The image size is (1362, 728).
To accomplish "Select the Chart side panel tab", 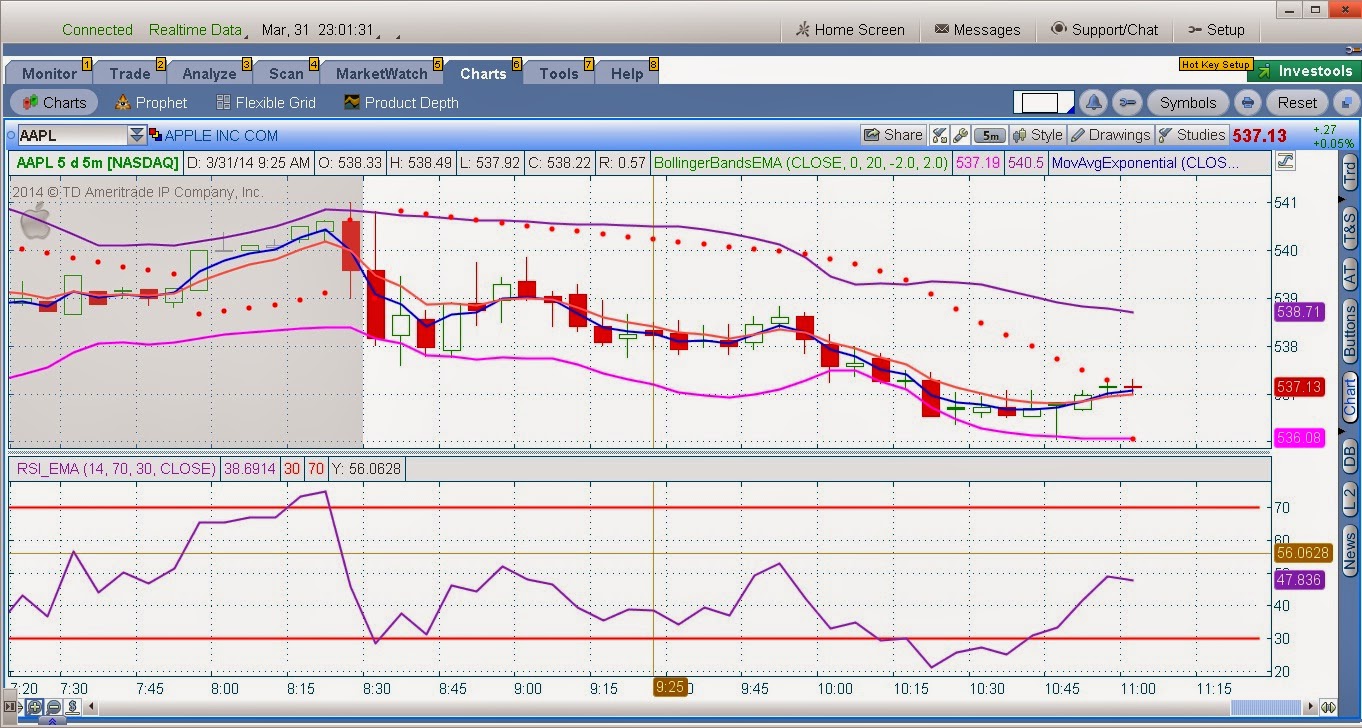I will (x=1349, y=397).
